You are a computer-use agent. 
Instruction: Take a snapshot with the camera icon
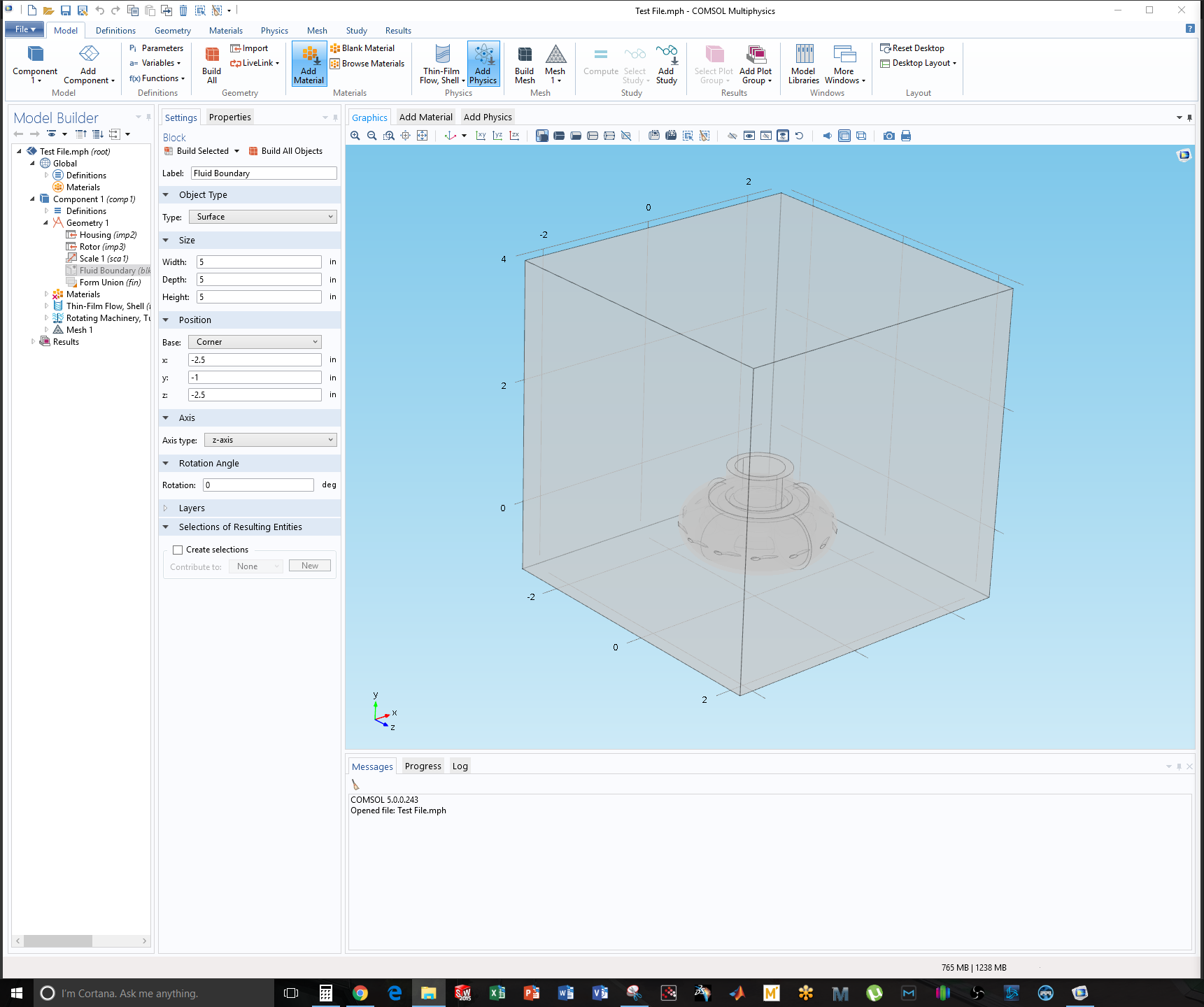[888, 136]
